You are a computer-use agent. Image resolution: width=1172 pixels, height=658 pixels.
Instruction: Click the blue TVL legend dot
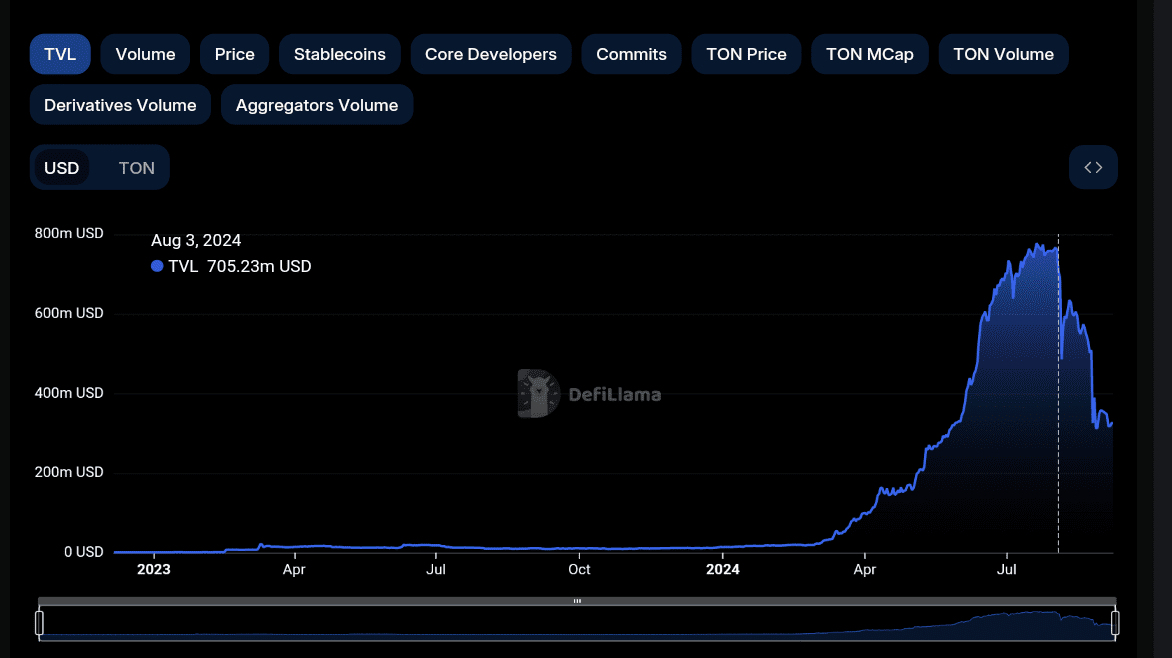click(155, 266)
